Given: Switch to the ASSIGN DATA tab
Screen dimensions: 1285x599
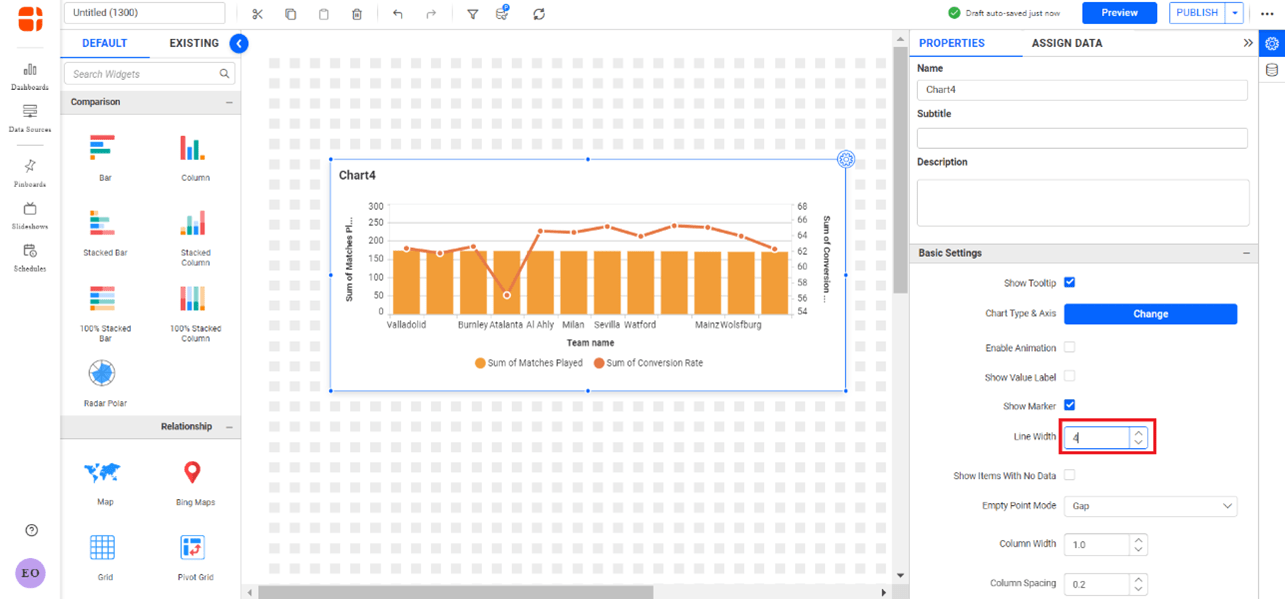Looking at the screenshot, I should point(1067,43).
